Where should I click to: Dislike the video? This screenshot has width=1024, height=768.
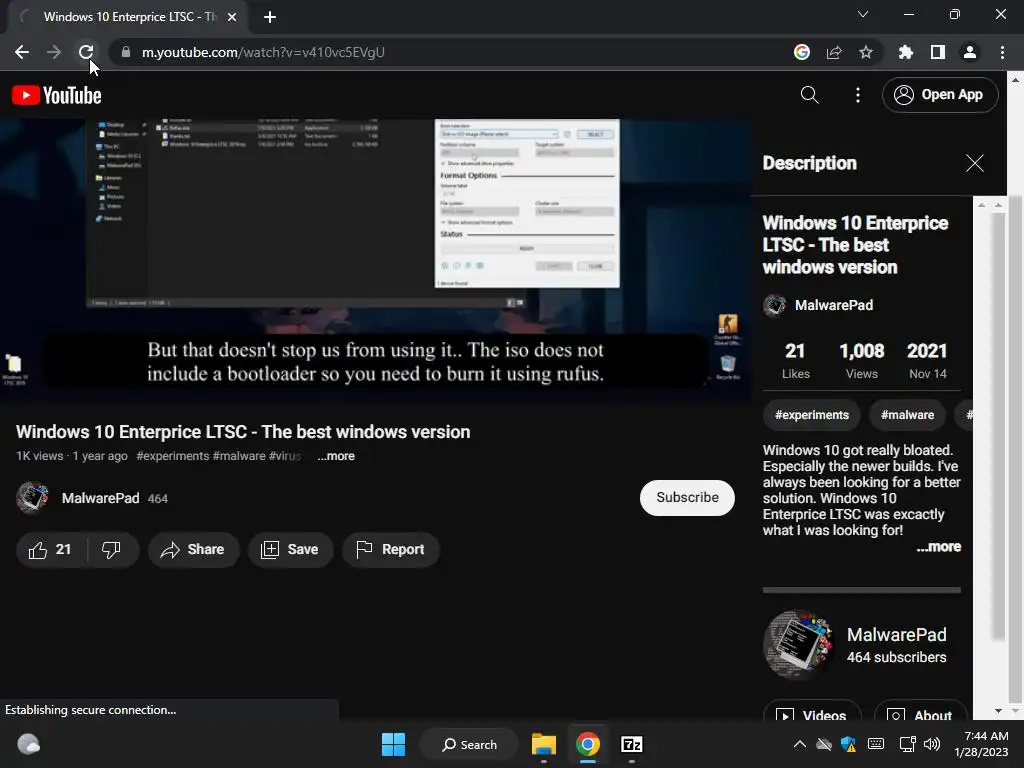tap(112, 550)
